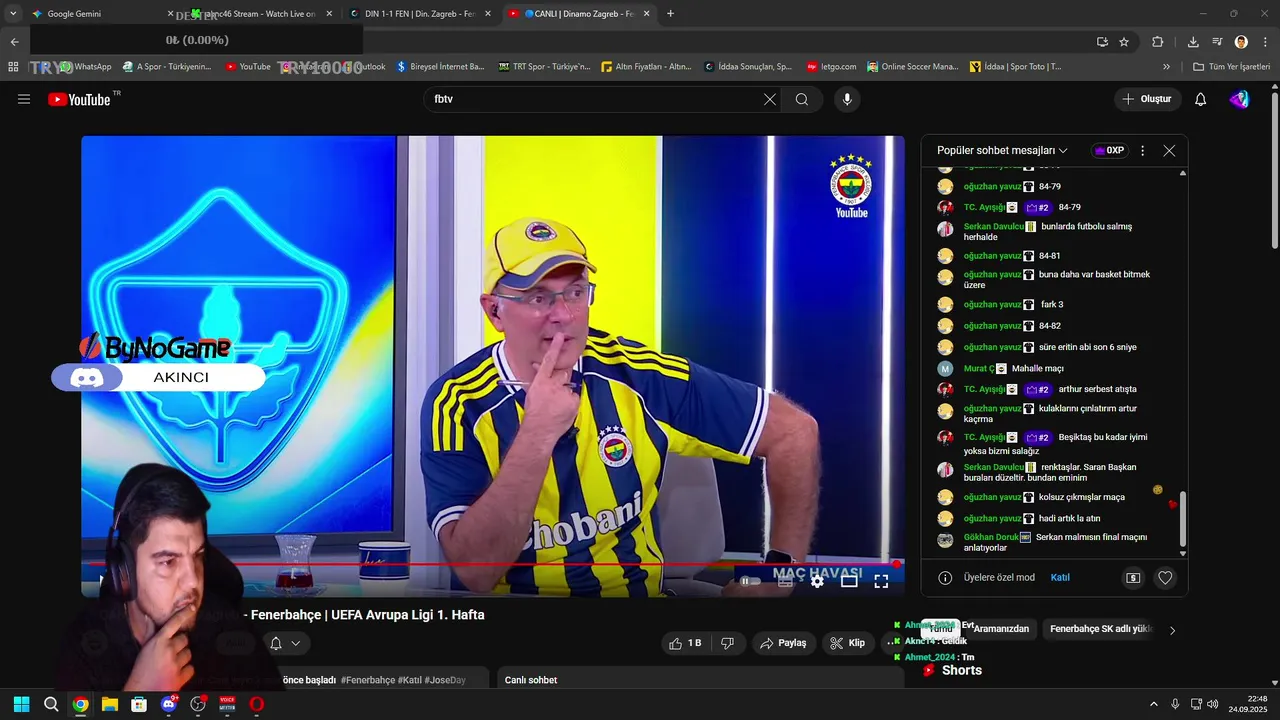This screenshot has width=1280, height=720.
Task: Open the video player settings gear
Action: tap(817, 581)
